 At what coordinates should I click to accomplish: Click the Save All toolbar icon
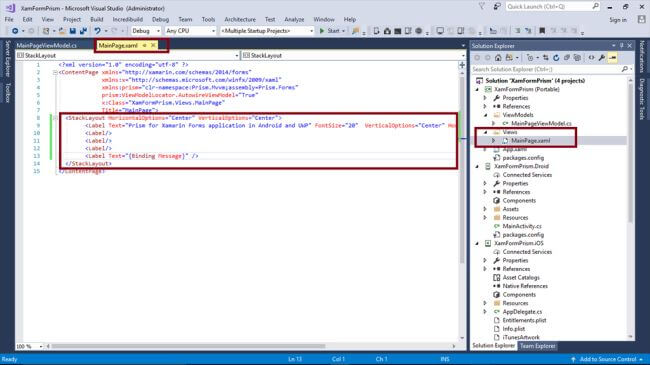pos(83,31)
